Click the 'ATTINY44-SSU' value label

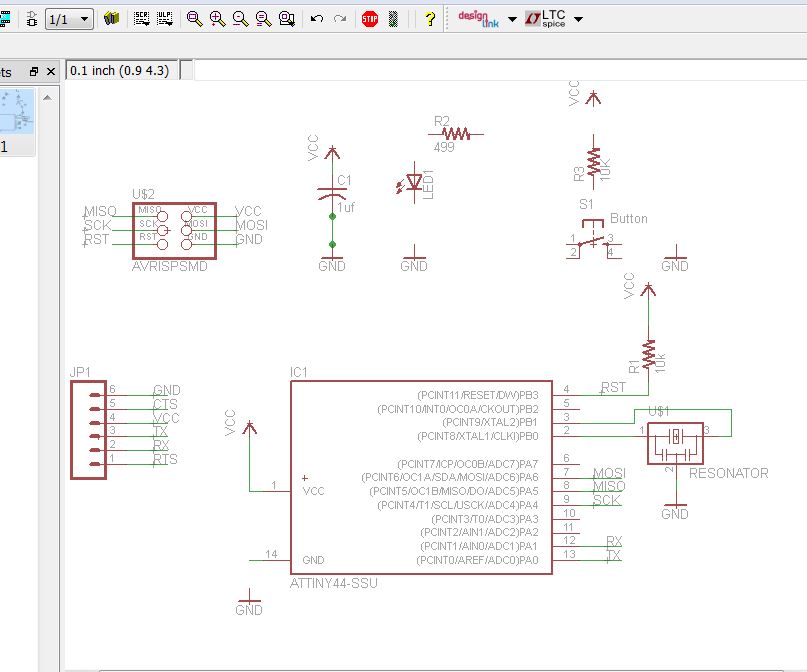[334, 583]
